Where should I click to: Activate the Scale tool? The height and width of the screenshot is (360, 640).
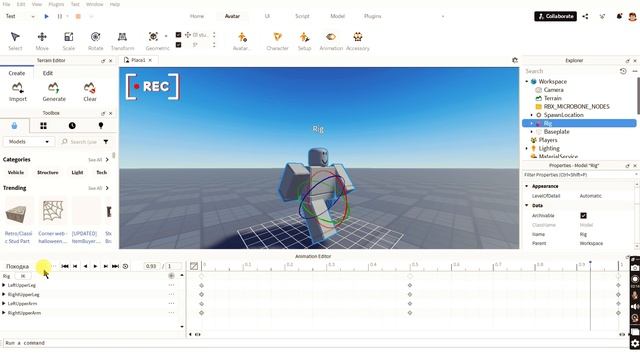pos(69,41)
